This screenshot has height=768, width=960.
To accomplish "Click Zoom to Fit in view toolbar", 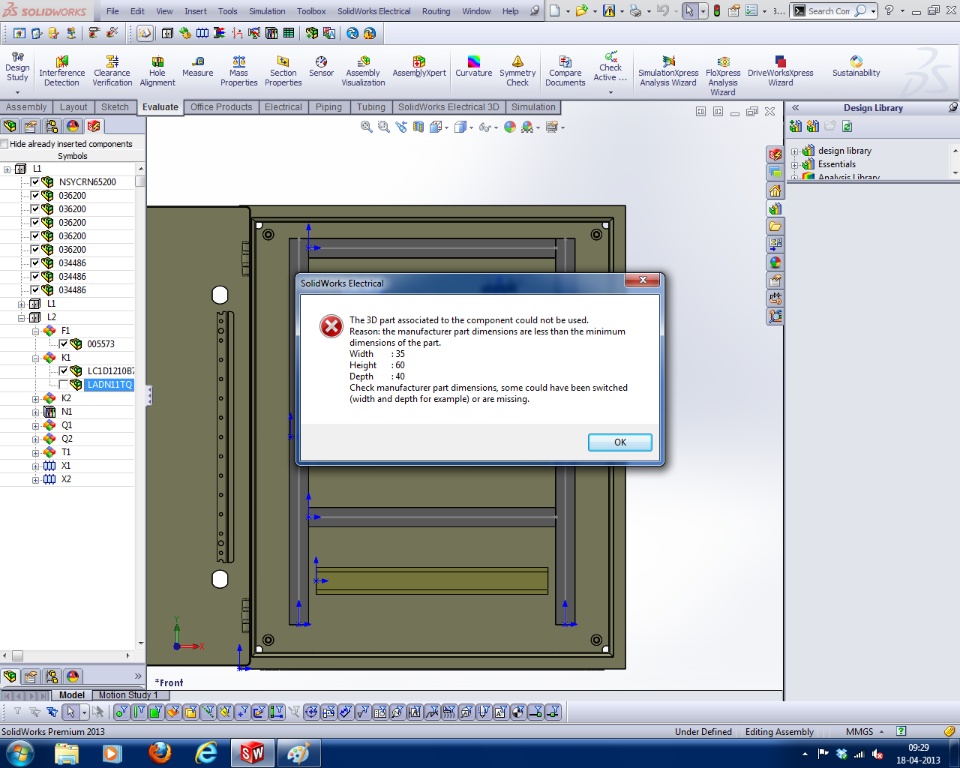I will (366, 127).
